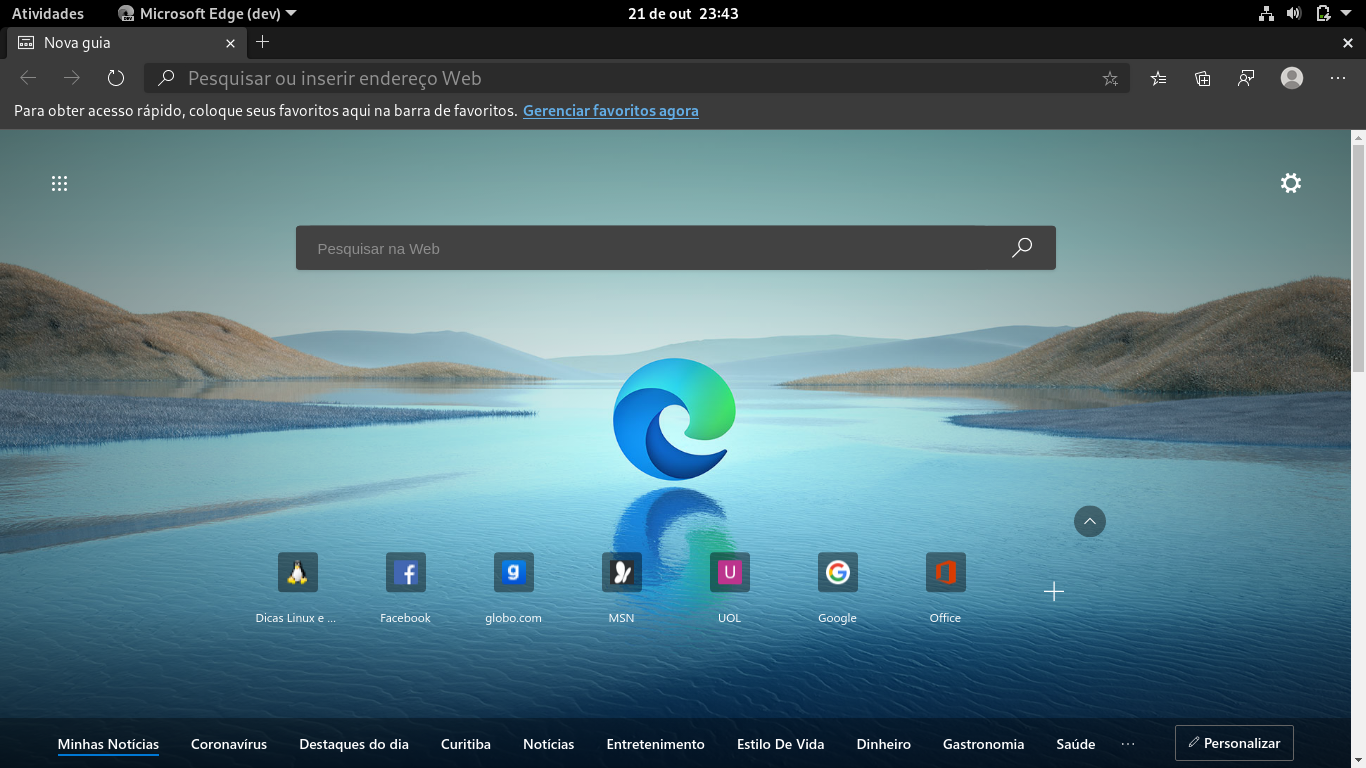This screenshot has width=1366, height=768.
Task: Add a new quick link with plus
Action: (x=1054, y=592)
